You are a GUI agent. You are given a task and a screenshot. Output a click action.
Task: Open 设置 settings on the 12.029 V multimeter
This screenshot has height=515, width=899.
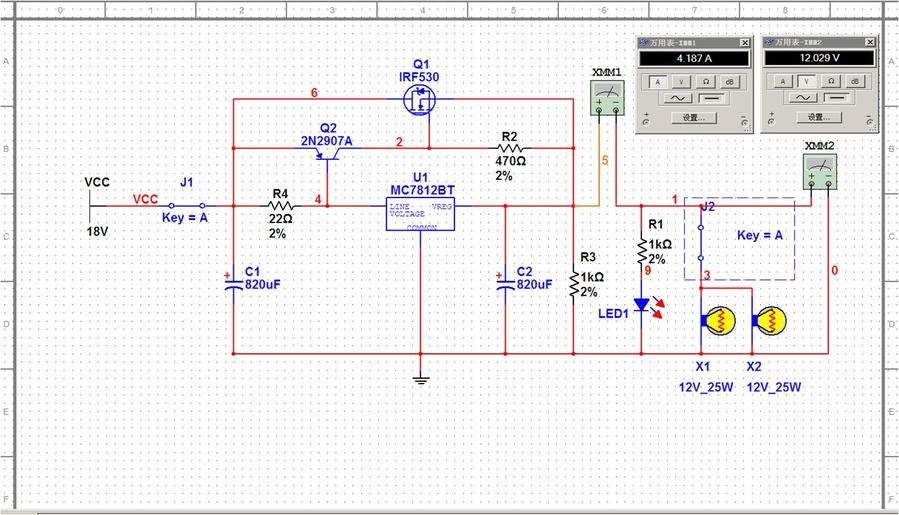click(818, 117)
